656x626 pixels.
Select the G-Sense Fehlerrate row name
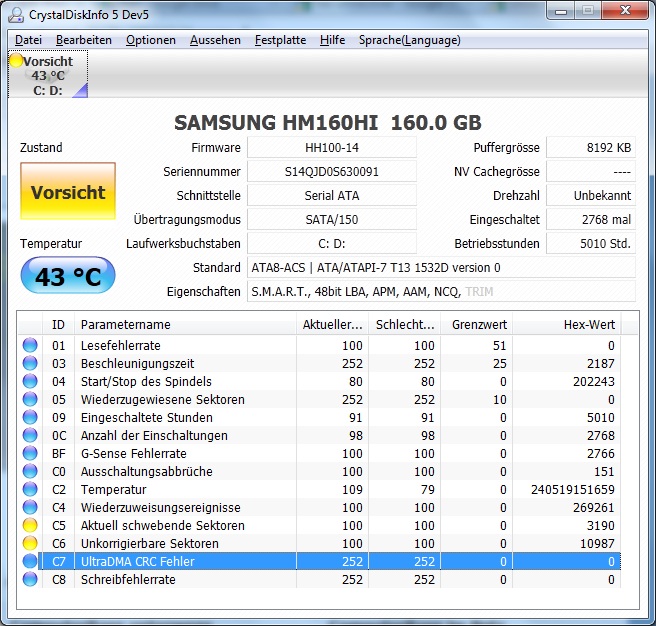[x=133, y=454]
